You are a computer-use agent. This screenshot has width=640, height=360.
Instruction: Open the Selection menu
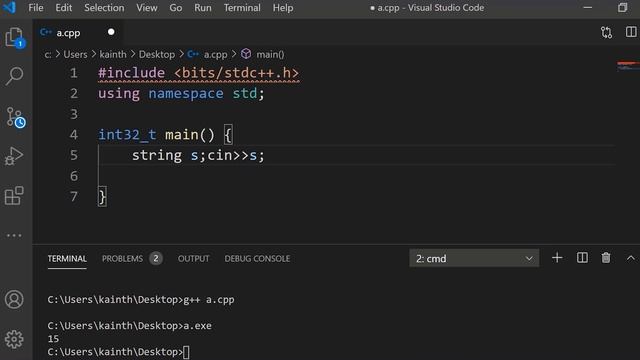(x=104, y=8)
